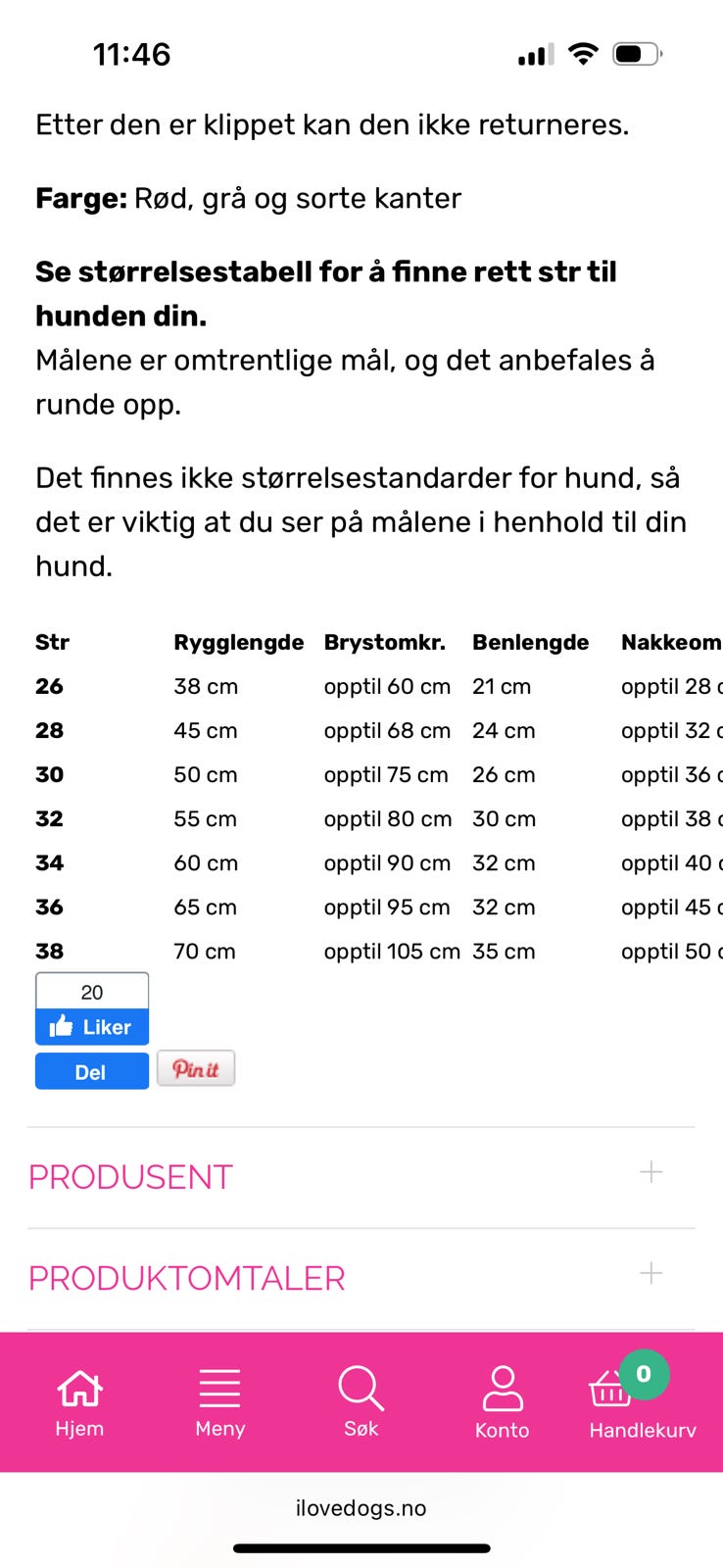723x1568 pixels.
Task: Click the Wi-Fi status icon
Action: pyautogui.click(x=583, y=54)
